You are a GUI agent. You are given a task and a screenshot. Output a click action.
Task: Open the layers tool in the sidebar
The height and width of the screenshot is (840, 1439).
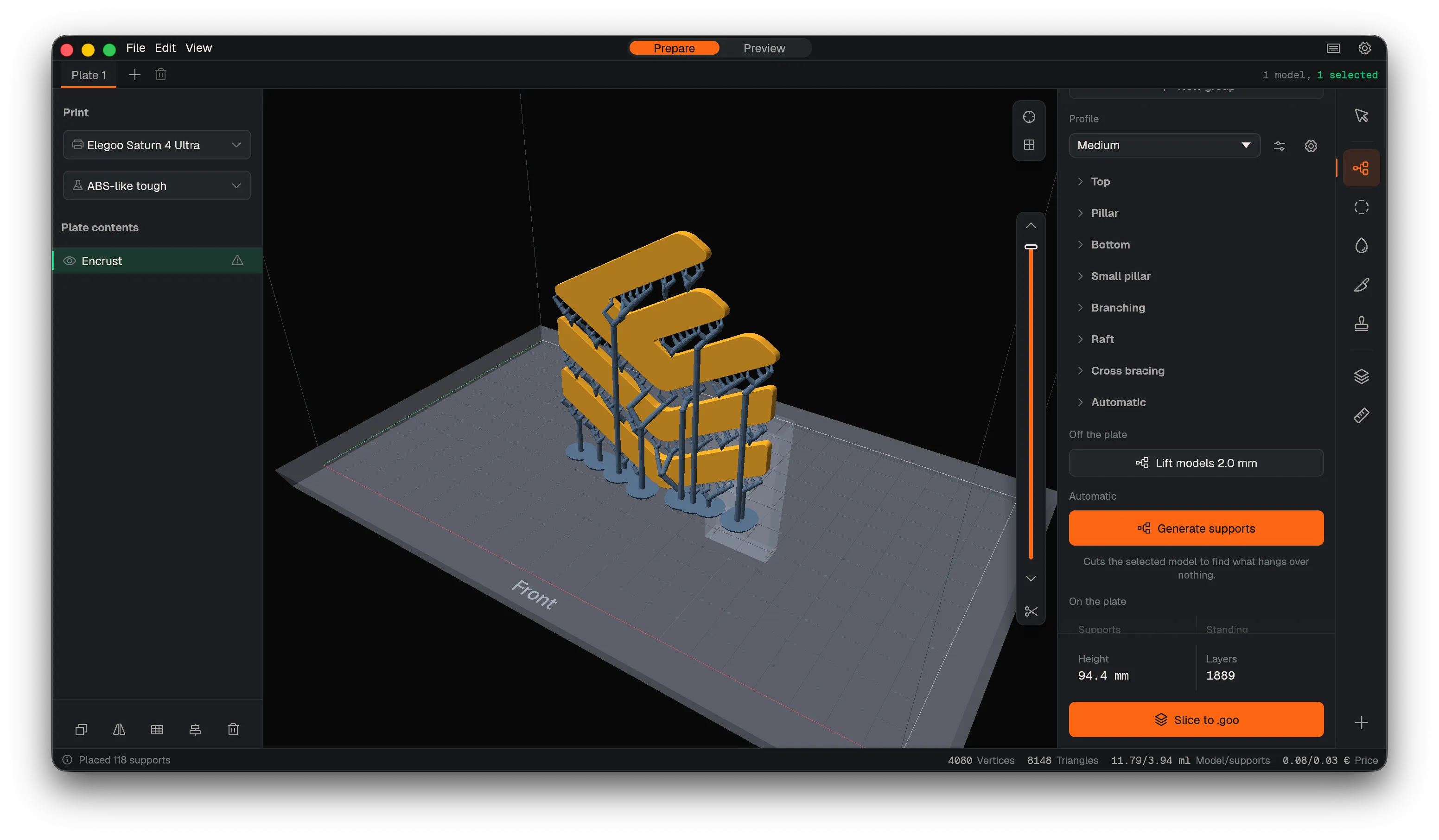(x=1361, y=376)
